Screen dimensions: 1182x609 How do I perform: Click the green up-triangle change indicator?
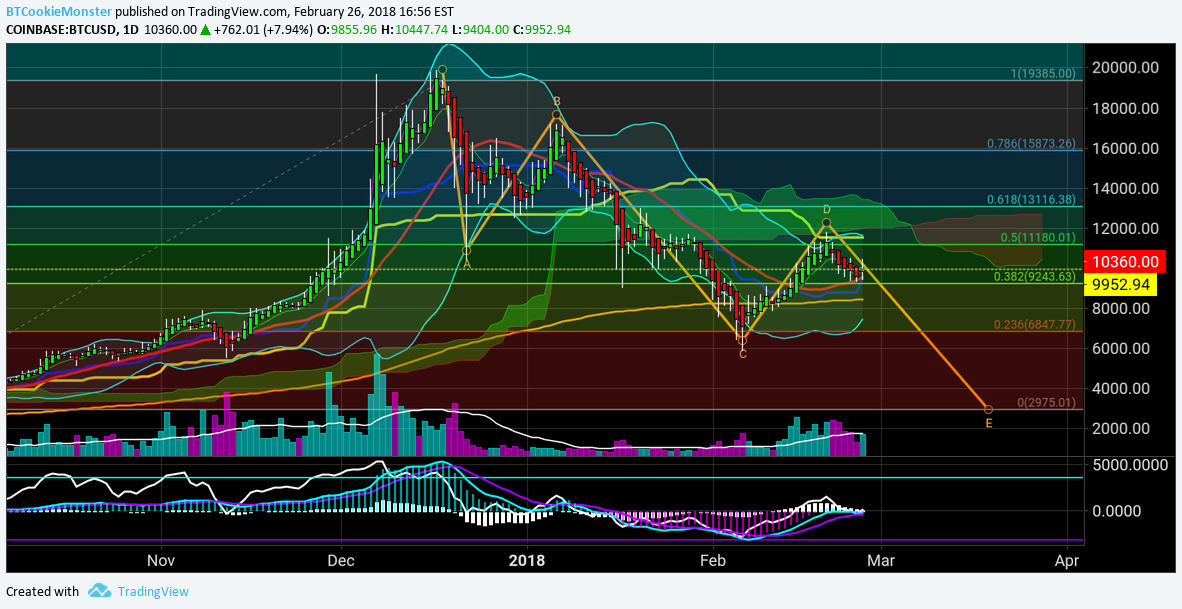(204, 29)
